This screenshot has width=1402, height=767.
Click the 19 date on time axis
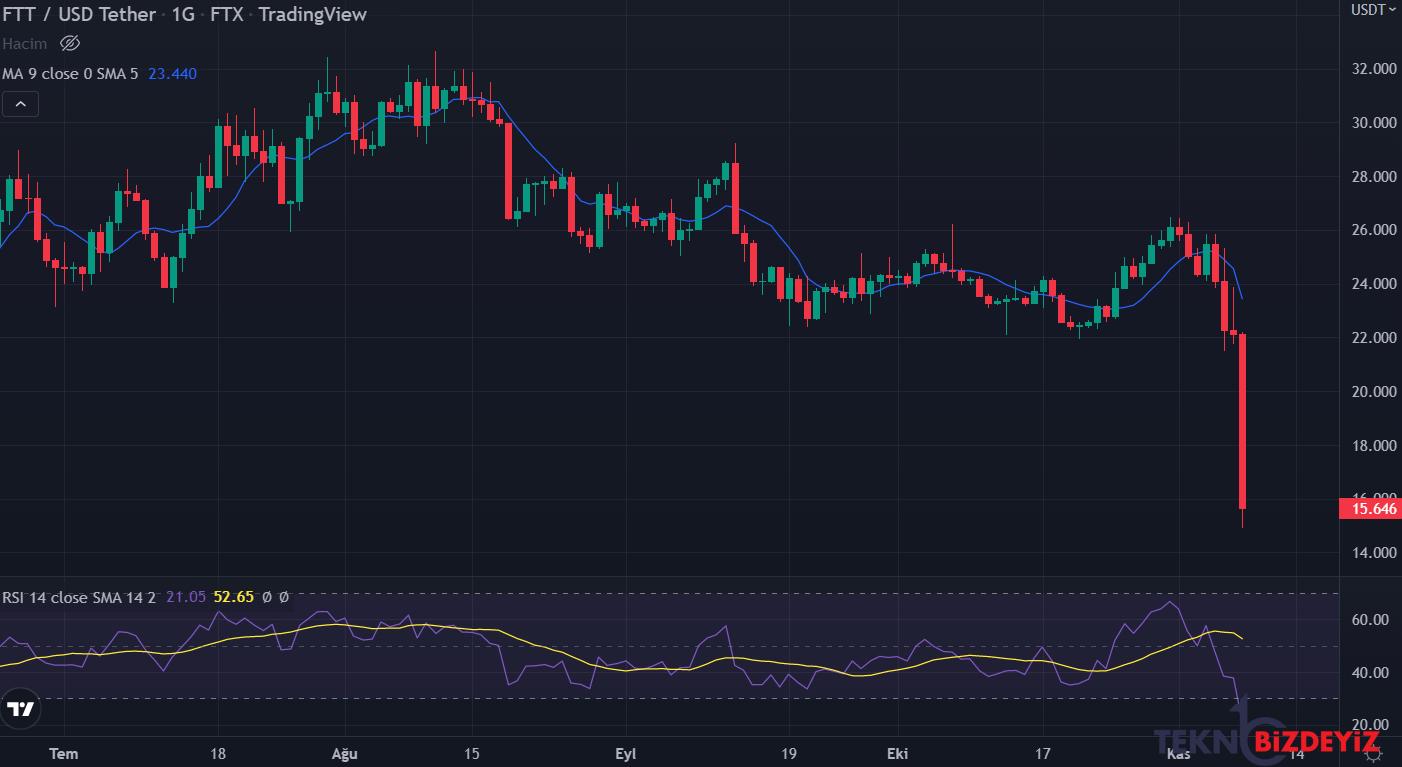788,754
